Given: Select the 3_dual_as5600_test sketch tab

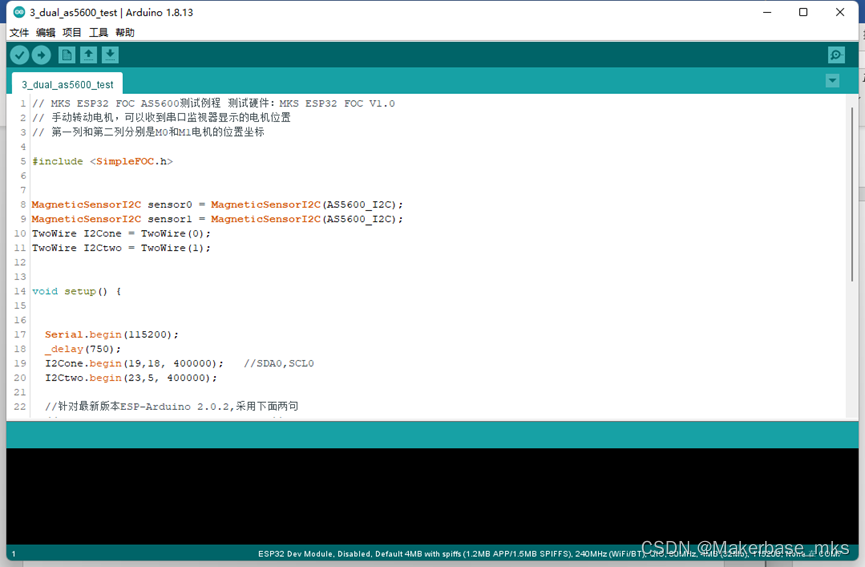Looking at the screenshot, I should click(67, 84).
